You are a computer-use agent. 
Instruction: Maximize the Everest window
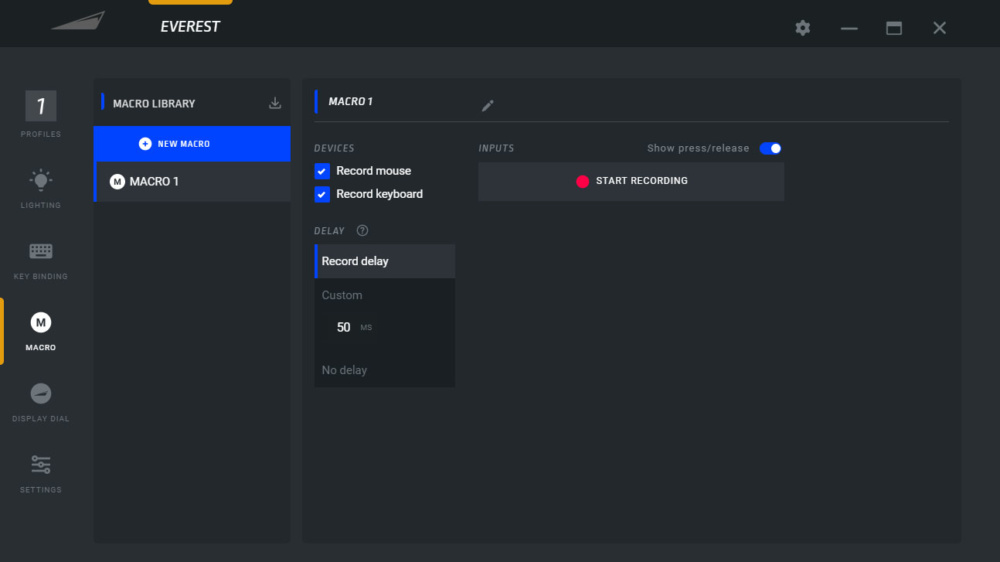[x=894, y=28]
